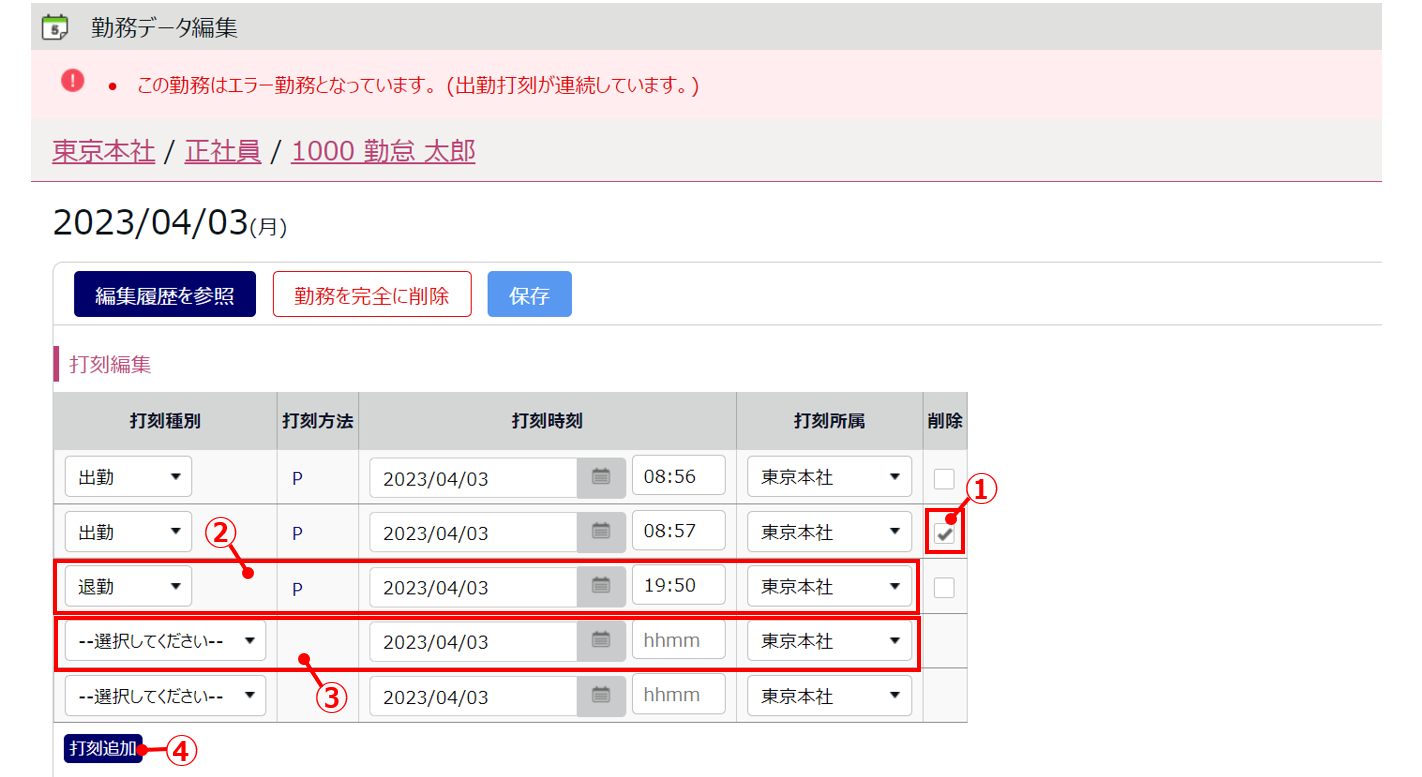
Task: Click the 保存 button
Action: (x=530, y=295)
